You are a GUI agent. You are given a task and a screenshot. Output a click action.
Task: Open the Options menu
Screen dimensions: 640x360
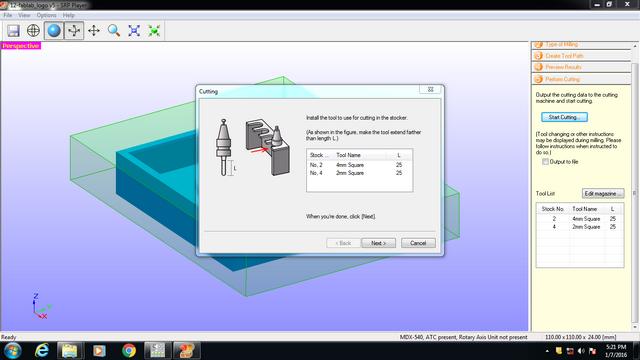[x=47, y=15]
